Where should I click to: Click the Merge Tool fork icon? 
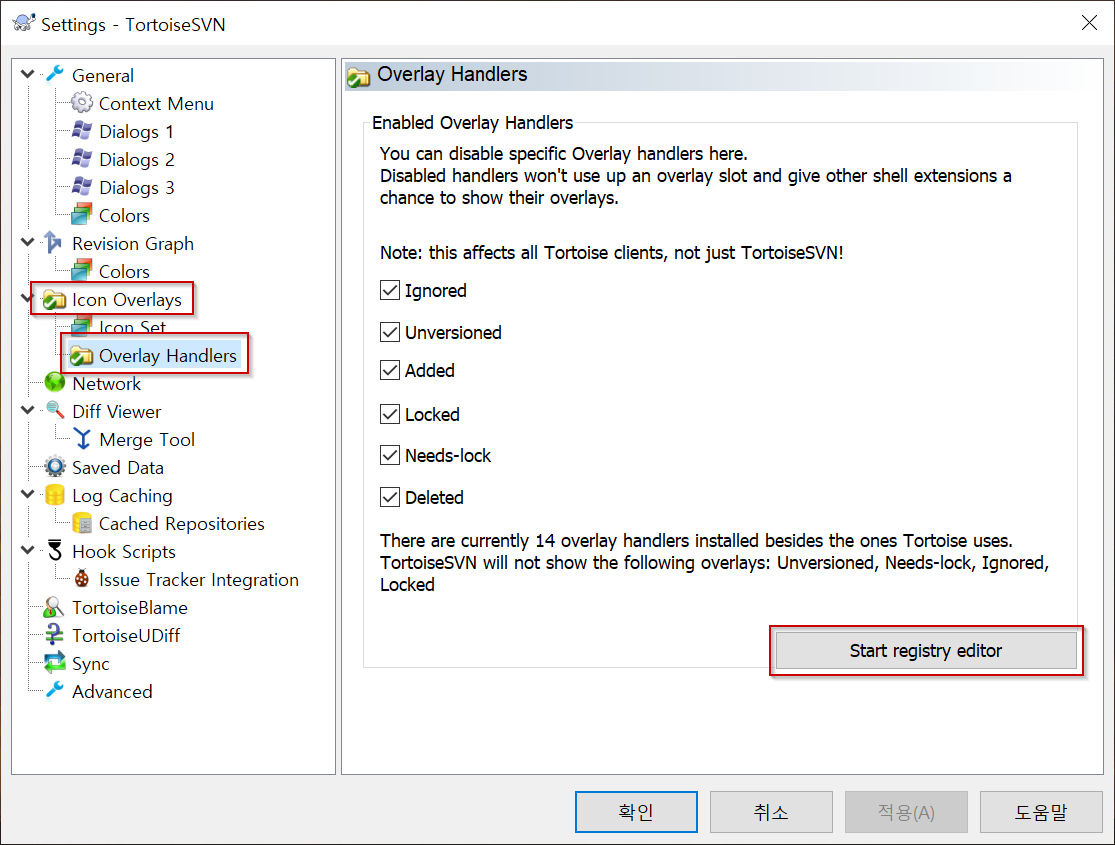(x=82, y=439)
